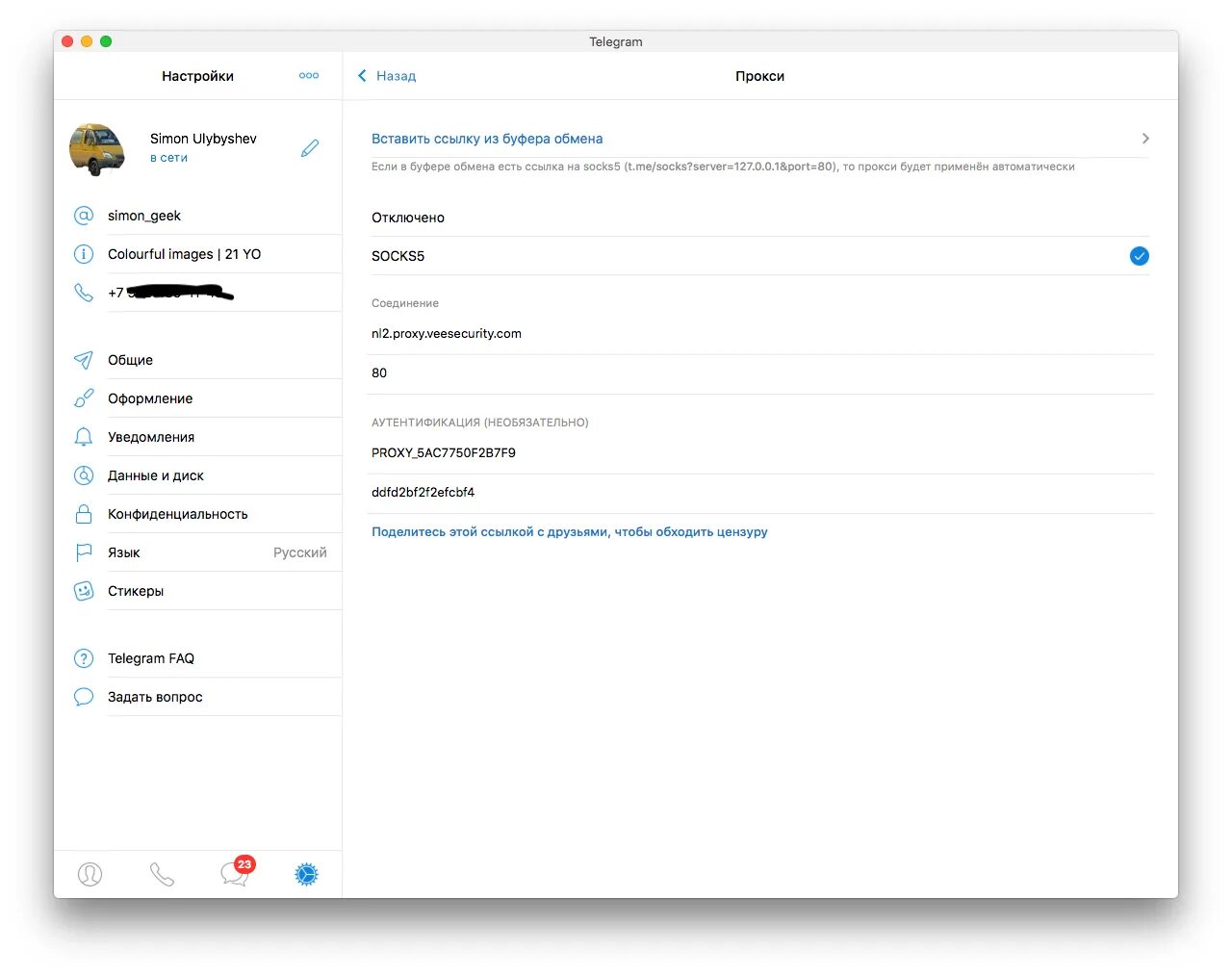Click the name Simon Ulybyshev
1232x975 pixels.
click(203, 139)
